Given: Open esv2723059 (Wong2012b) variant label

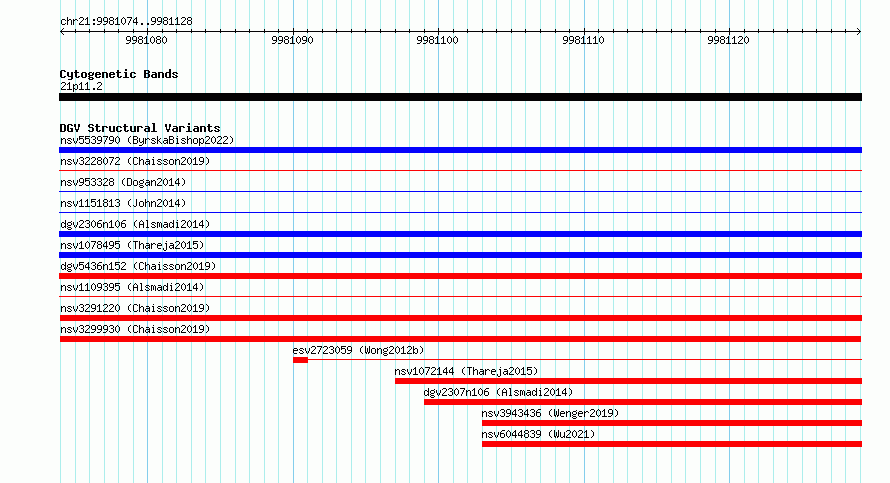Looking at the screenshot, I should (358, 350).
